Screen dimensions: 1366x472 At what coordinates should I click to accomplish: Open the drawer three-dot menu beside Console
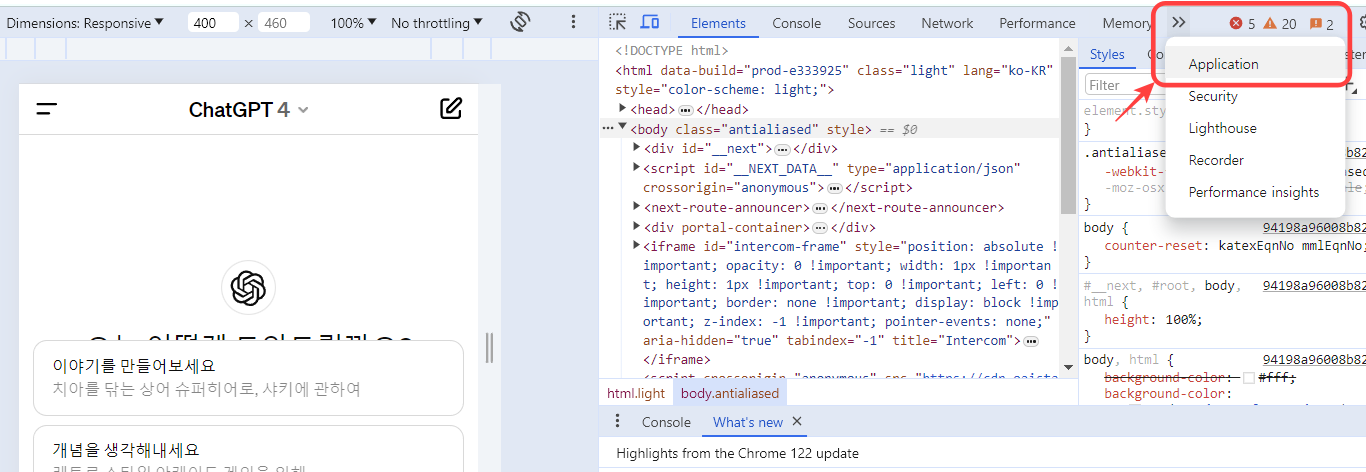click(617, 422)
